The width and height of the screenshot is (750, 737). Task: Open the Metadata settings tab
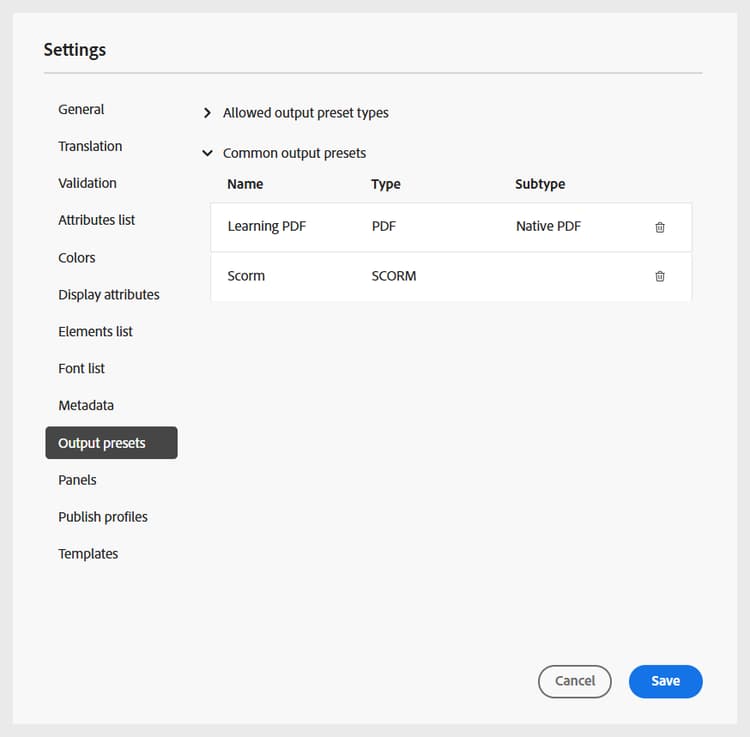86,405
